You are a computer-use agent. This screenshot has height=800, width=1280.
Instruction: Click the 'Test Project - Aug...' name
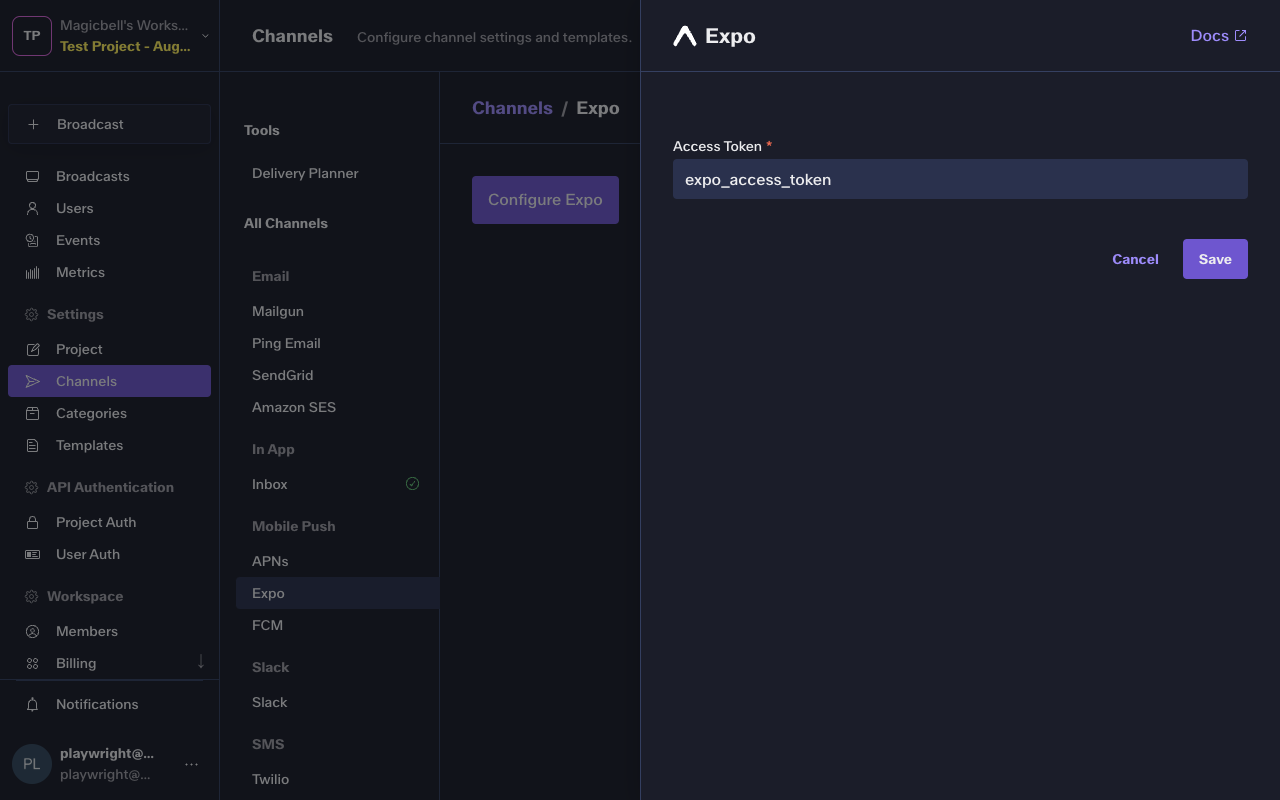click(125, 46)
